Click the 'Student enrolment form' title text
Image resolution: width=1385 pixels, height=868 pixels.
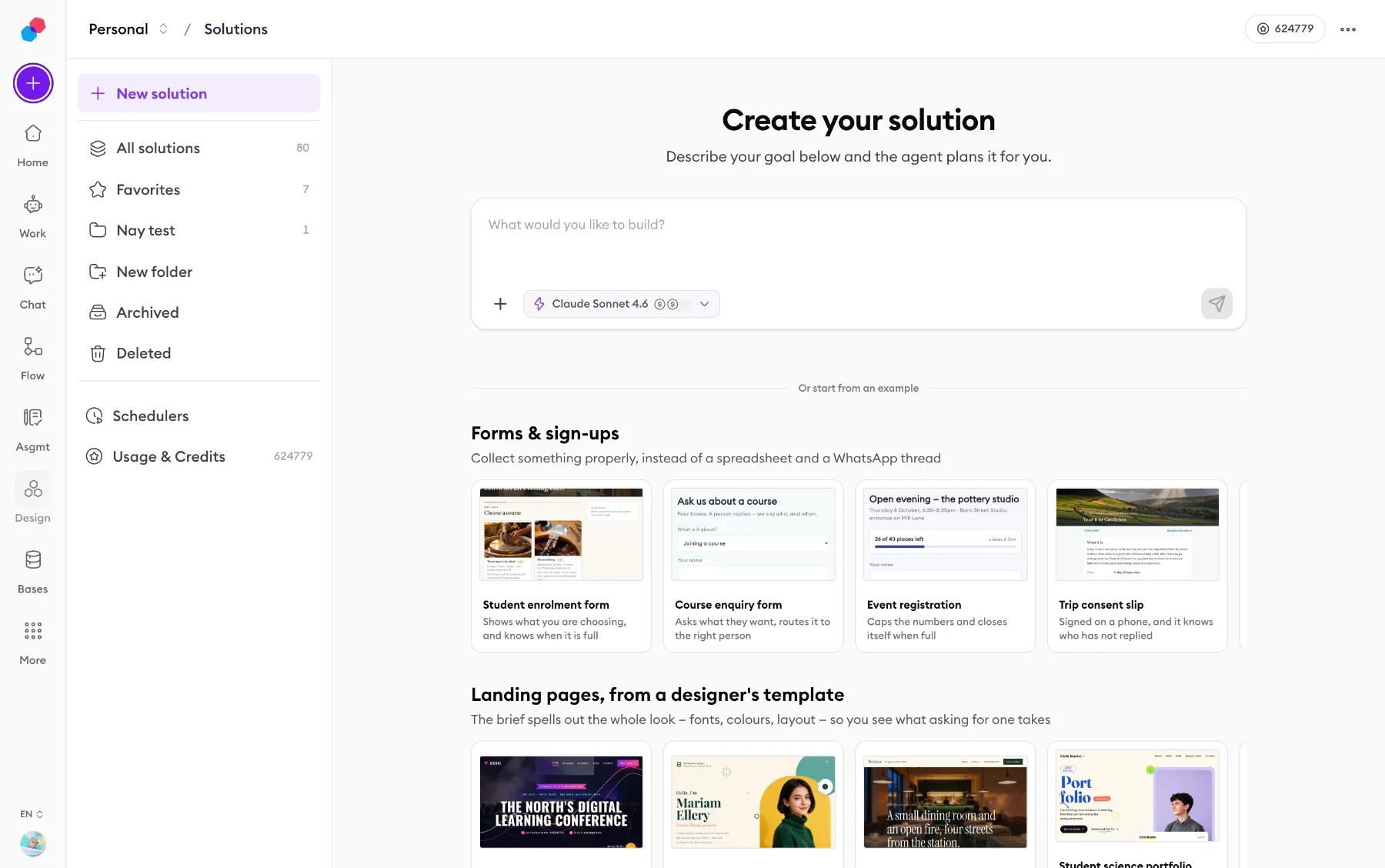(x=546, y=605)
